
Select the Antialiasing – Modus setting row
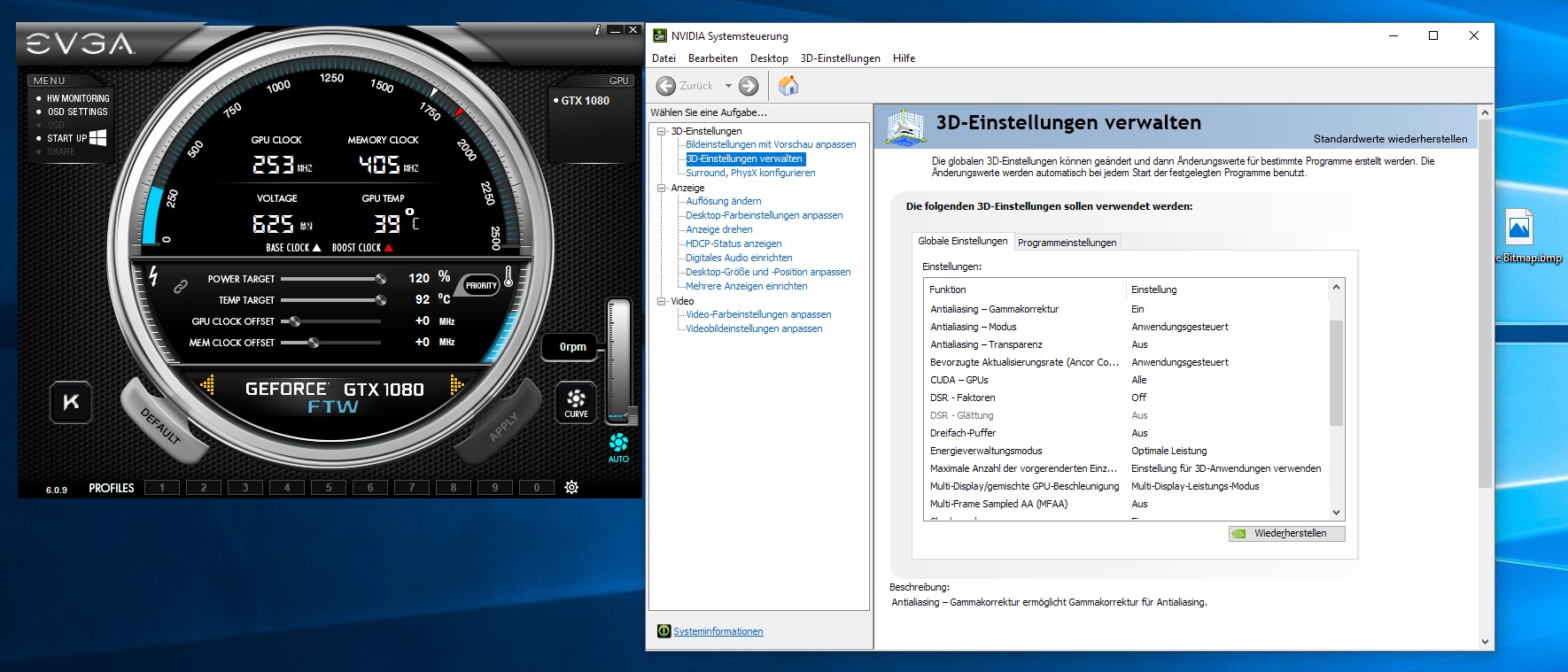pyautogui.click(x=1126, y=327)
